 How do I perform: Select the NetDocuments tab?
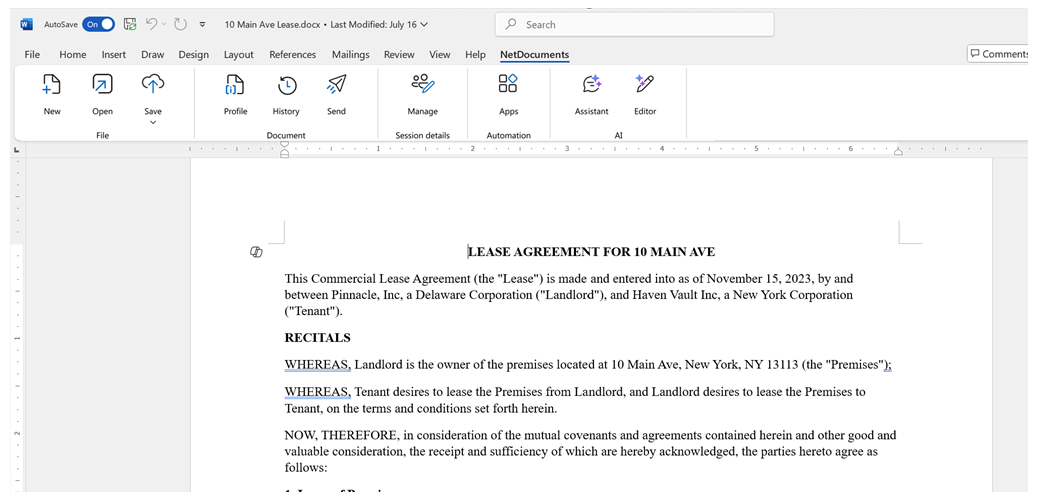click(534, 55)
